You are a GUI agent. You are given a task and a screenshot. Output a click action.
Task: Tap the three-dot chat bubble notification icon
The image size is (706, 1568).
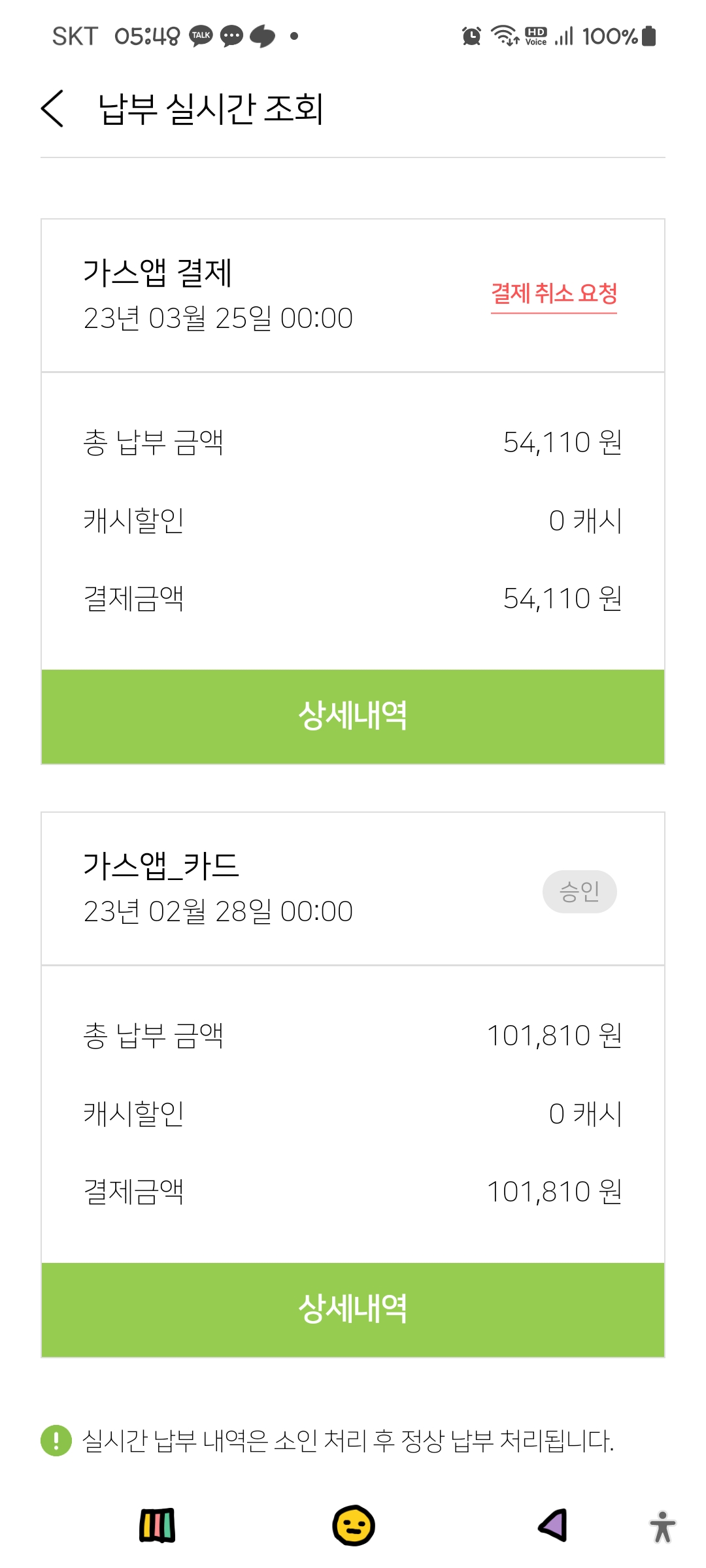pos(231,36)
